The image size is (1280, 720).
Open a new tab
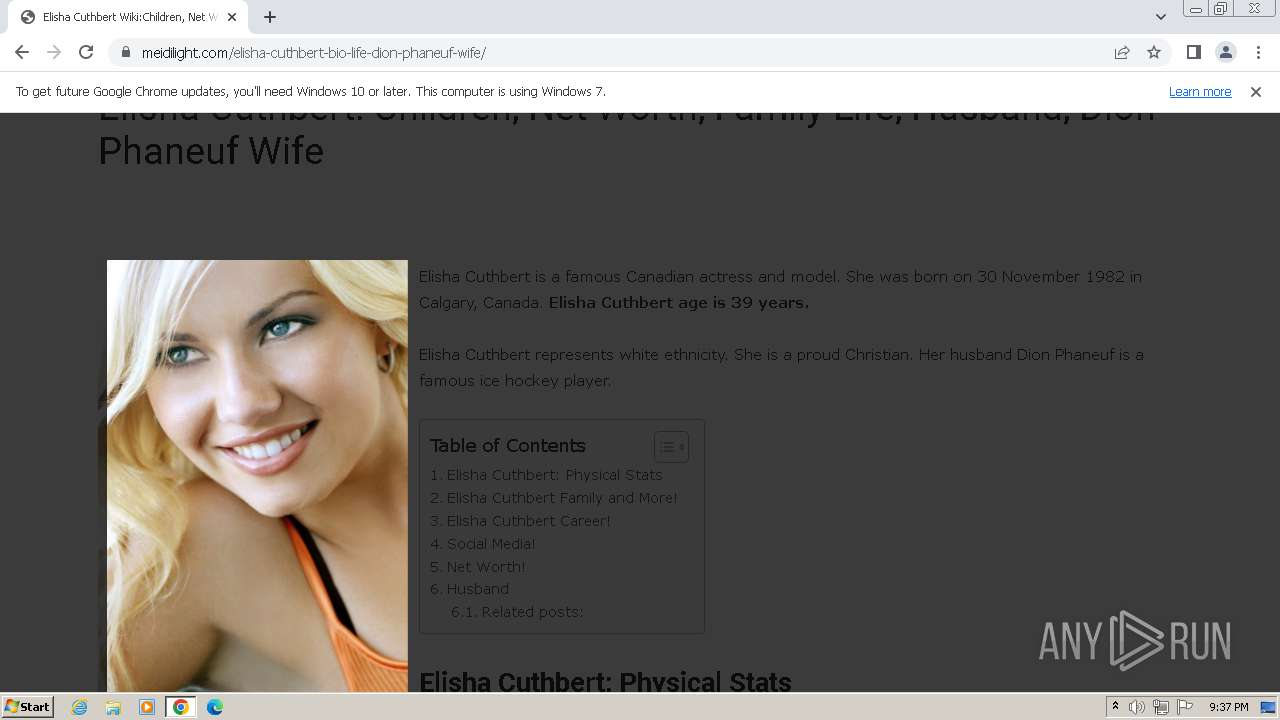pos(270,17)
